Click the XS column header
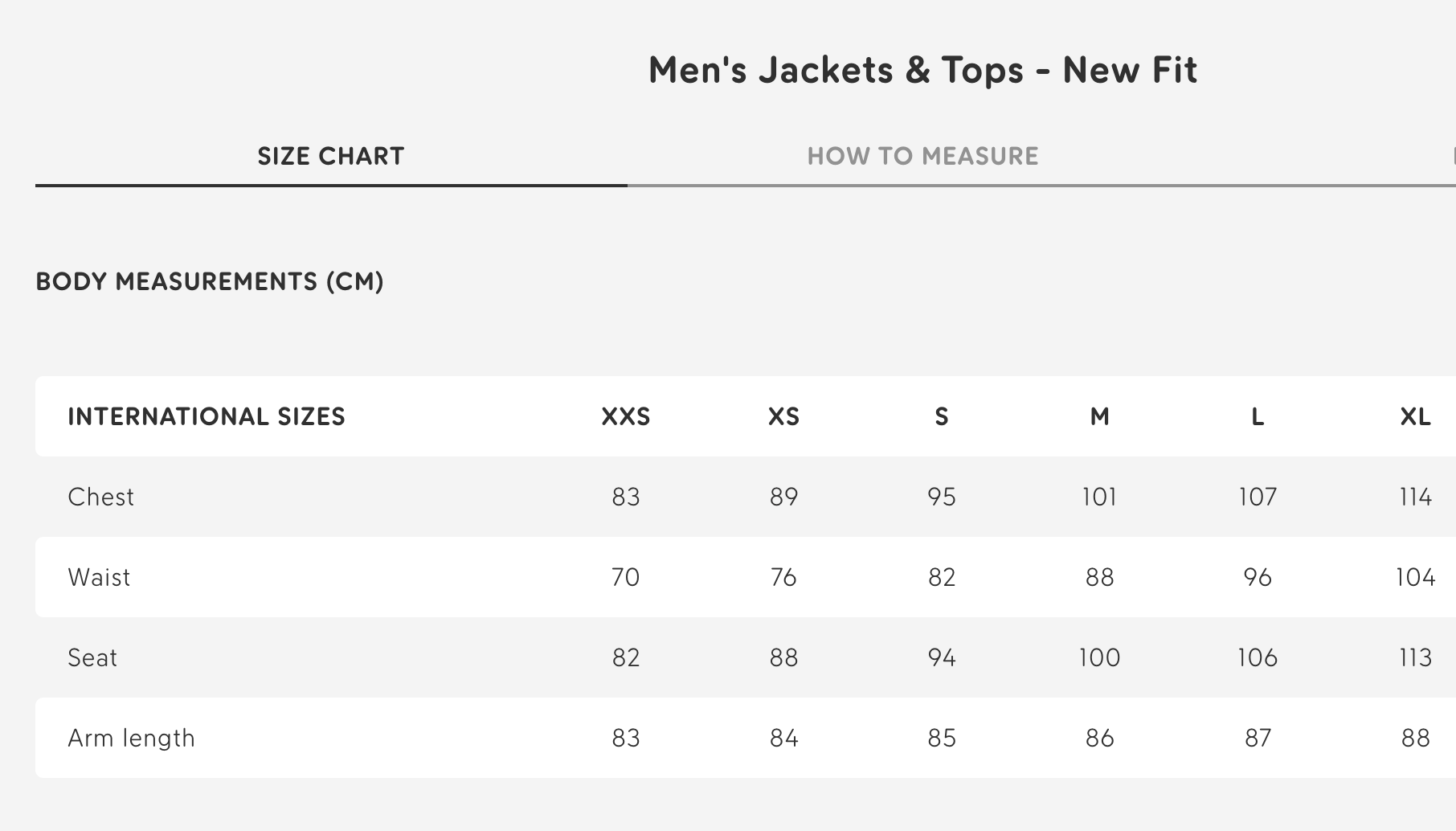This screenshot has width=1456, height=831. click(783, 417)
